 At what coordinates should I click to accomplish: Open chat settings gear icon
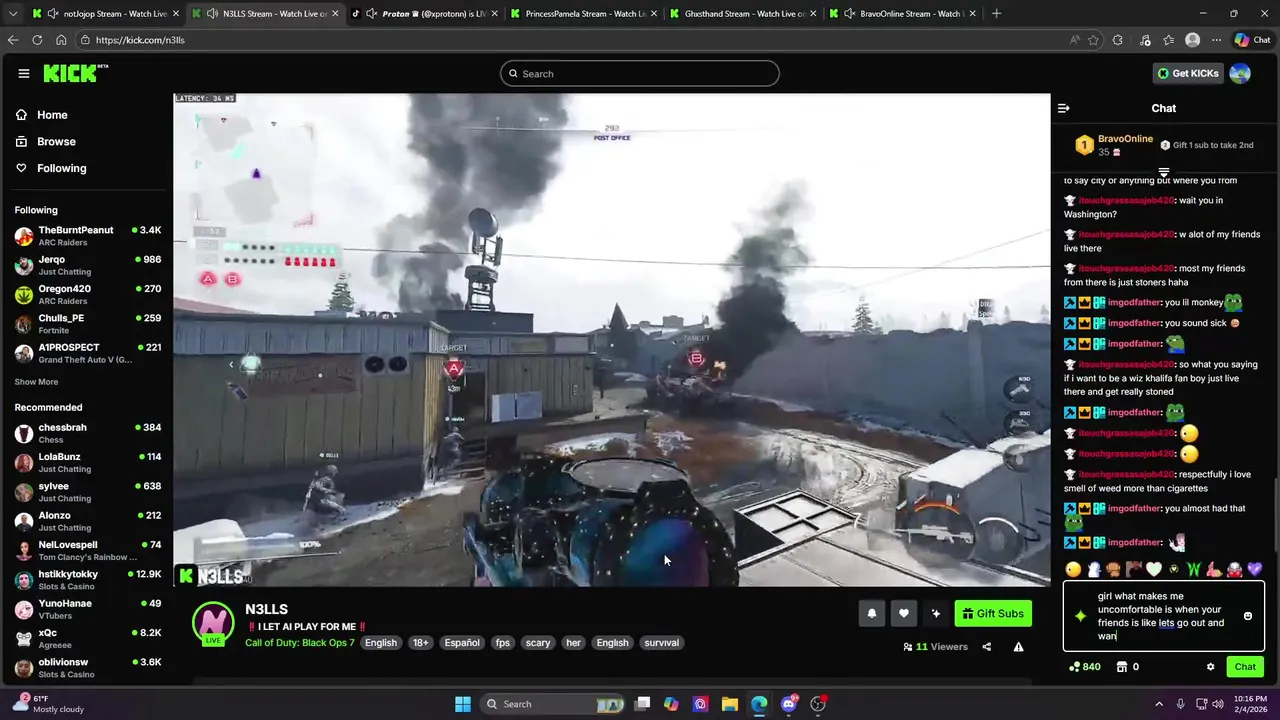[1210, 667]
